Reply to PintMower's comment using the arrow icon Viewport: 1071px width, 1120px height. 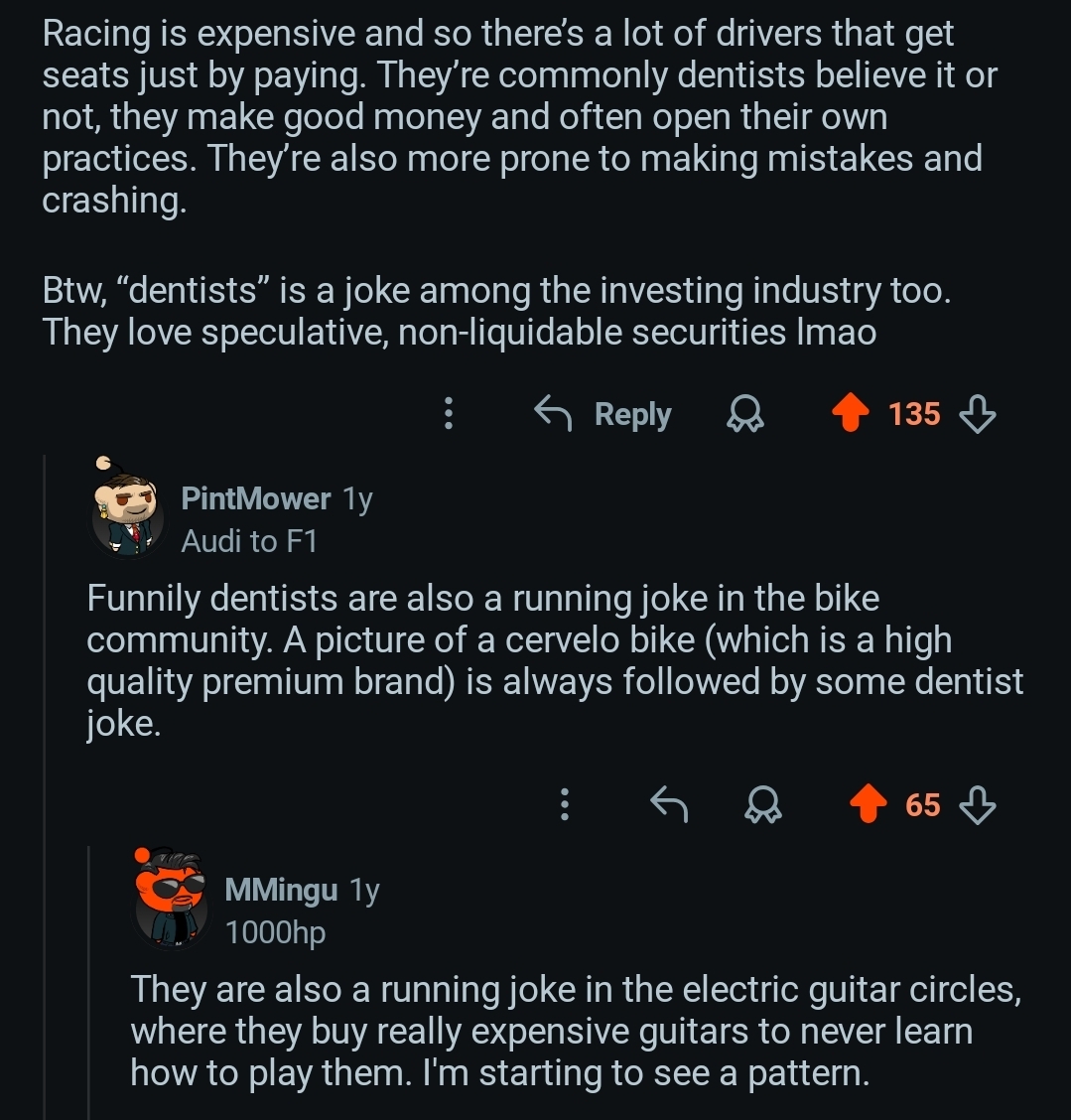tap(669, 803)
